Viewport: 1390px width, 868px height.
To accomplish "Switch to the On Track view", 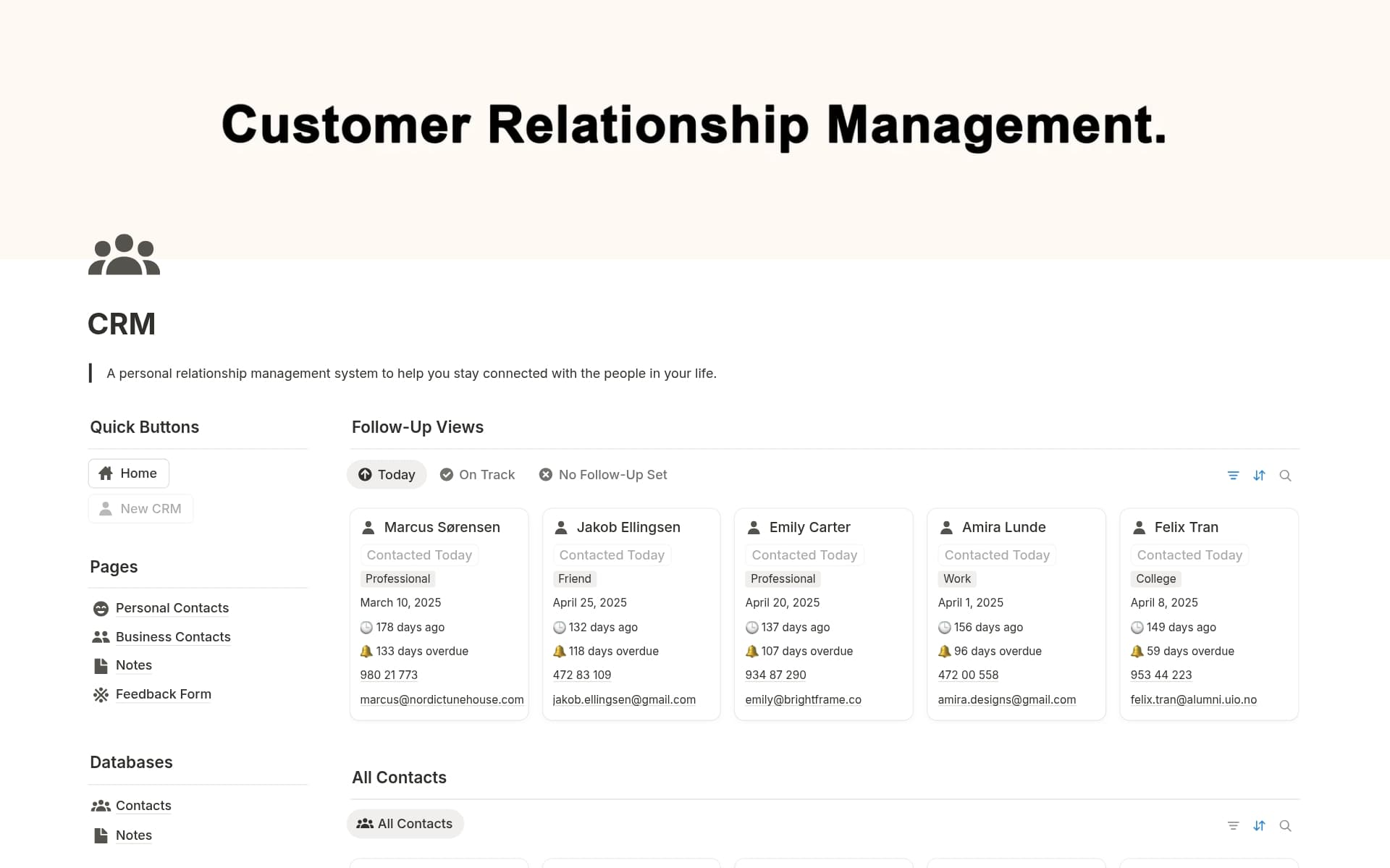I will click(477, 474).
